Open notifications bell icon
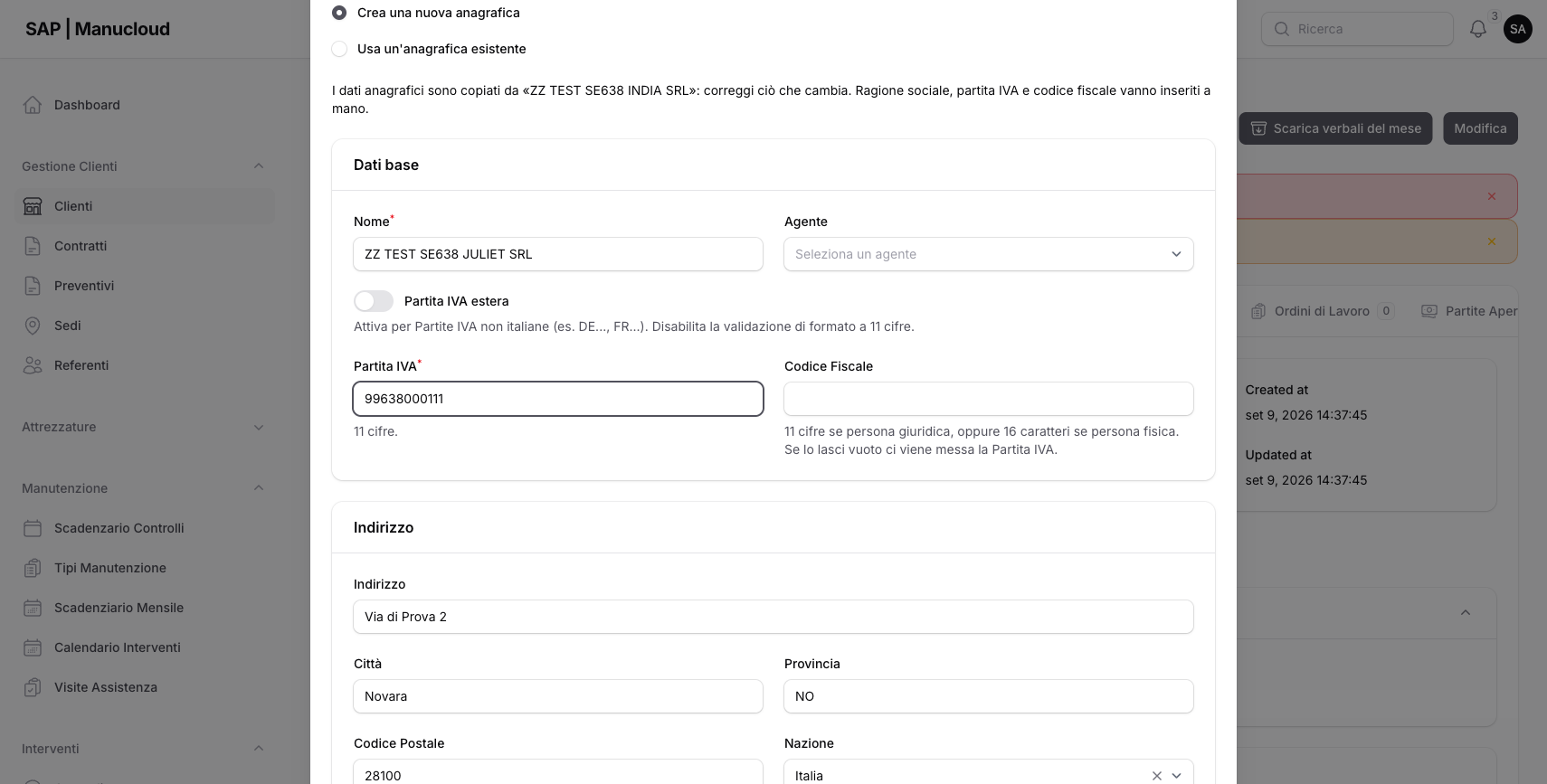This screenshot has width=1547, height=784. [x=1478, y=29]
